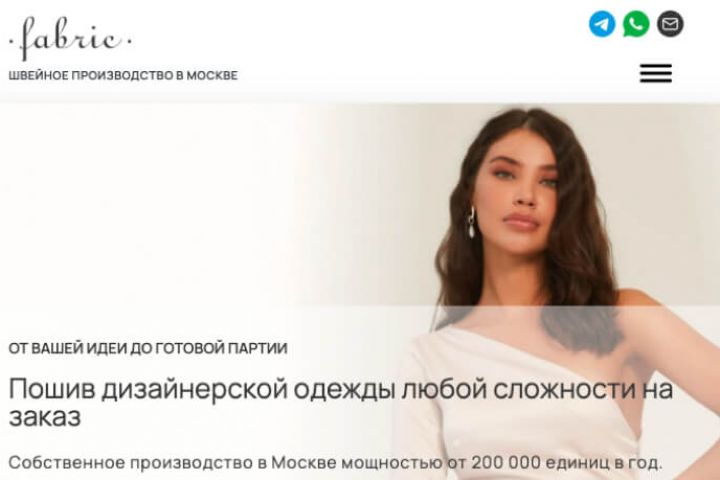Click the dark email envelope icon
Screen dimensions: 720x480
point(670,24)
